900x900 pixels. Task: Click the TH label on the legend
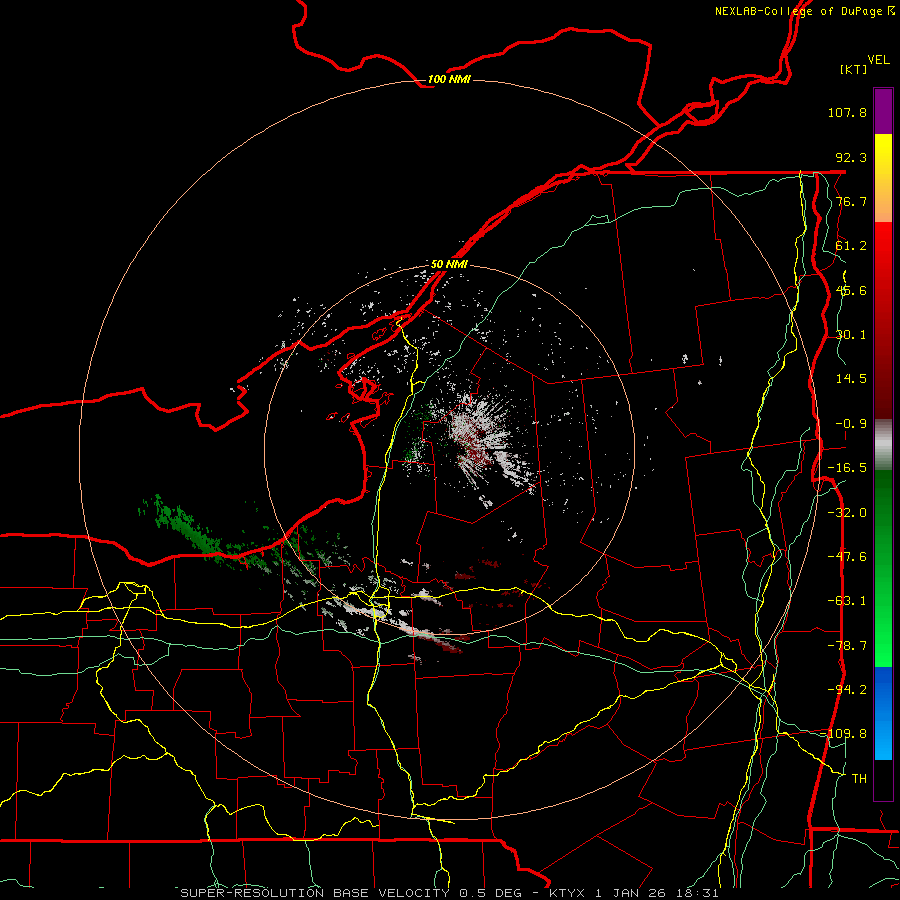point(859,779)
